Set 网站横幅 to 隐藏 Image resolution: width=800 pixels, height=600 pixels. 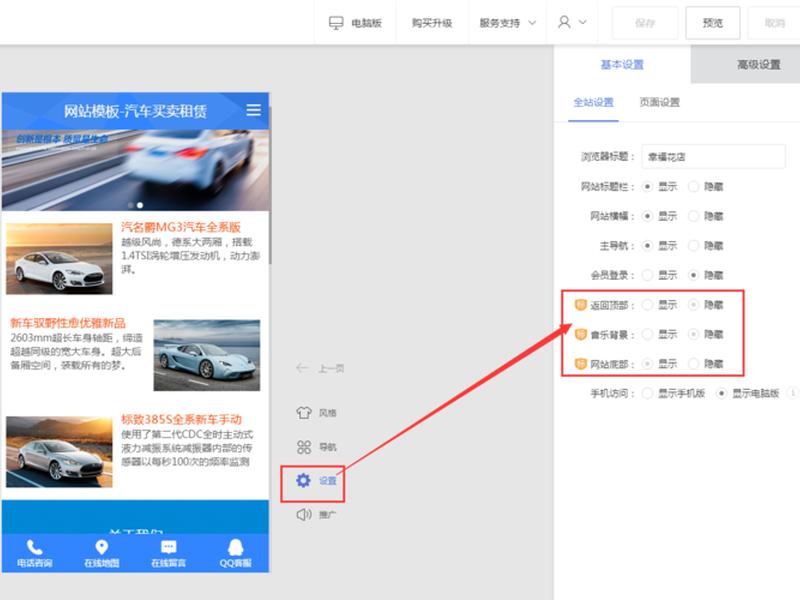tap(693, 216)
